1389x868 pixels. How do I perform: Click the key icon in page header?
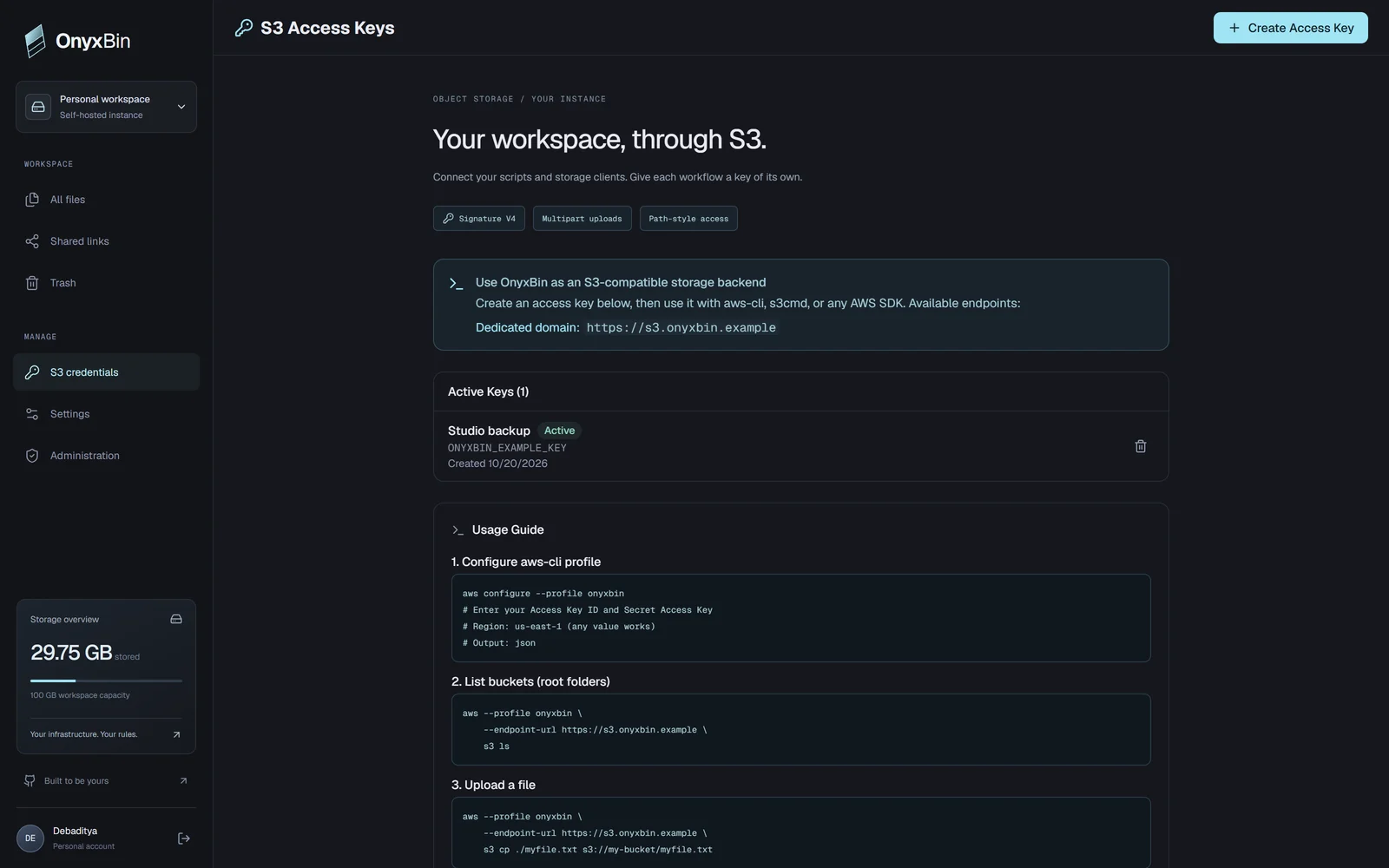pyautogui.click(x=244, y=28)
